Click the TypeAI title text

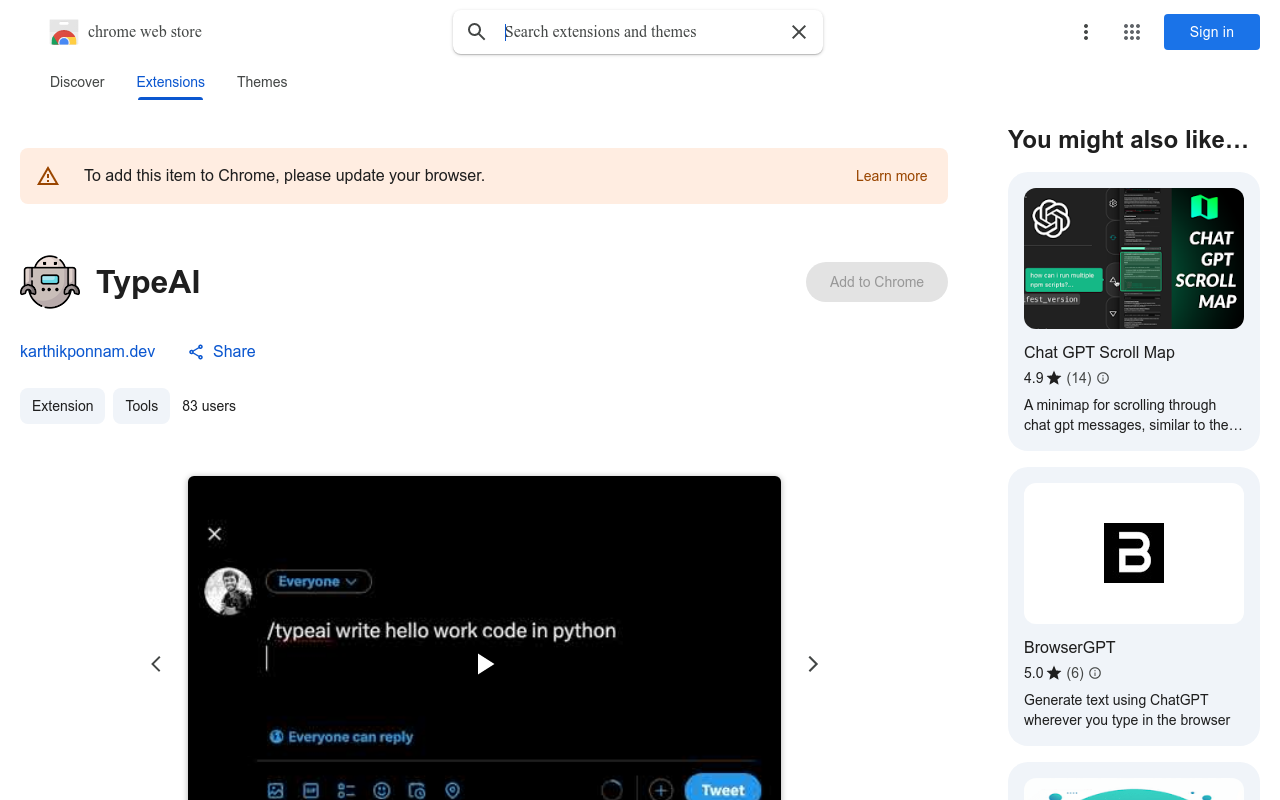click(148, 282)
